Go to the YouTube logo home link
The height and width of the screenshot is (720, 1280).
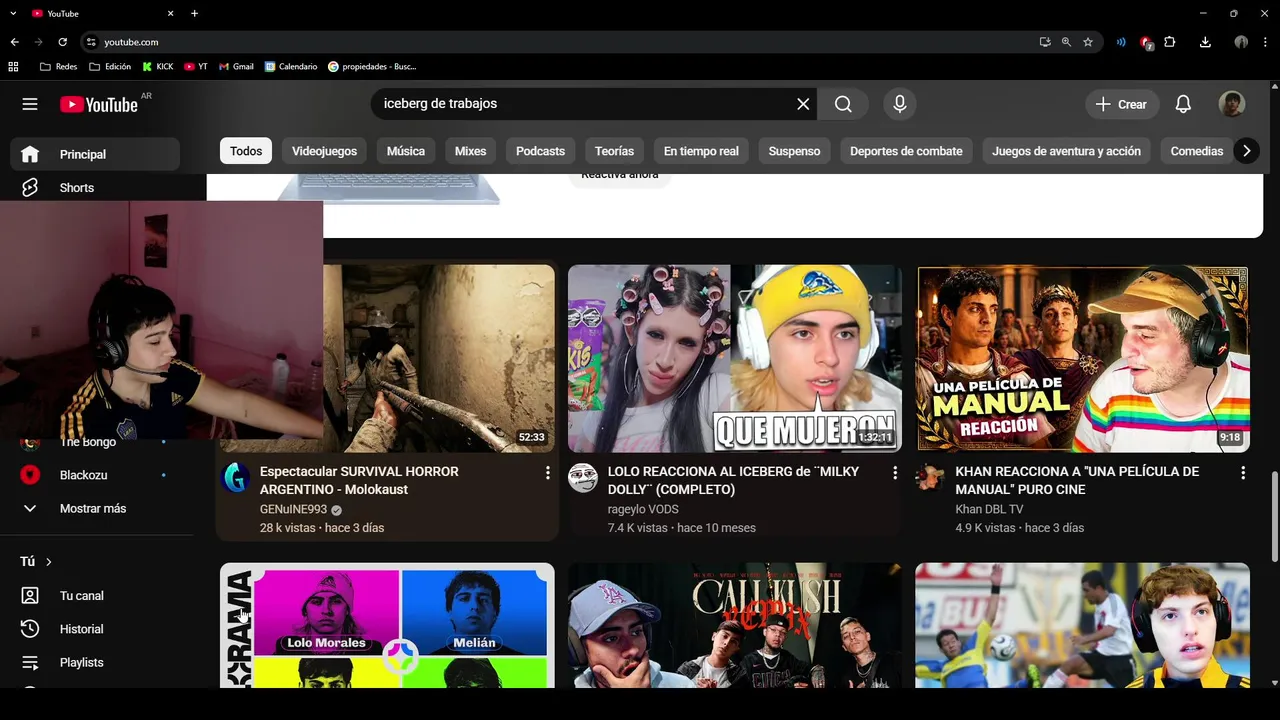coord(99,104)
